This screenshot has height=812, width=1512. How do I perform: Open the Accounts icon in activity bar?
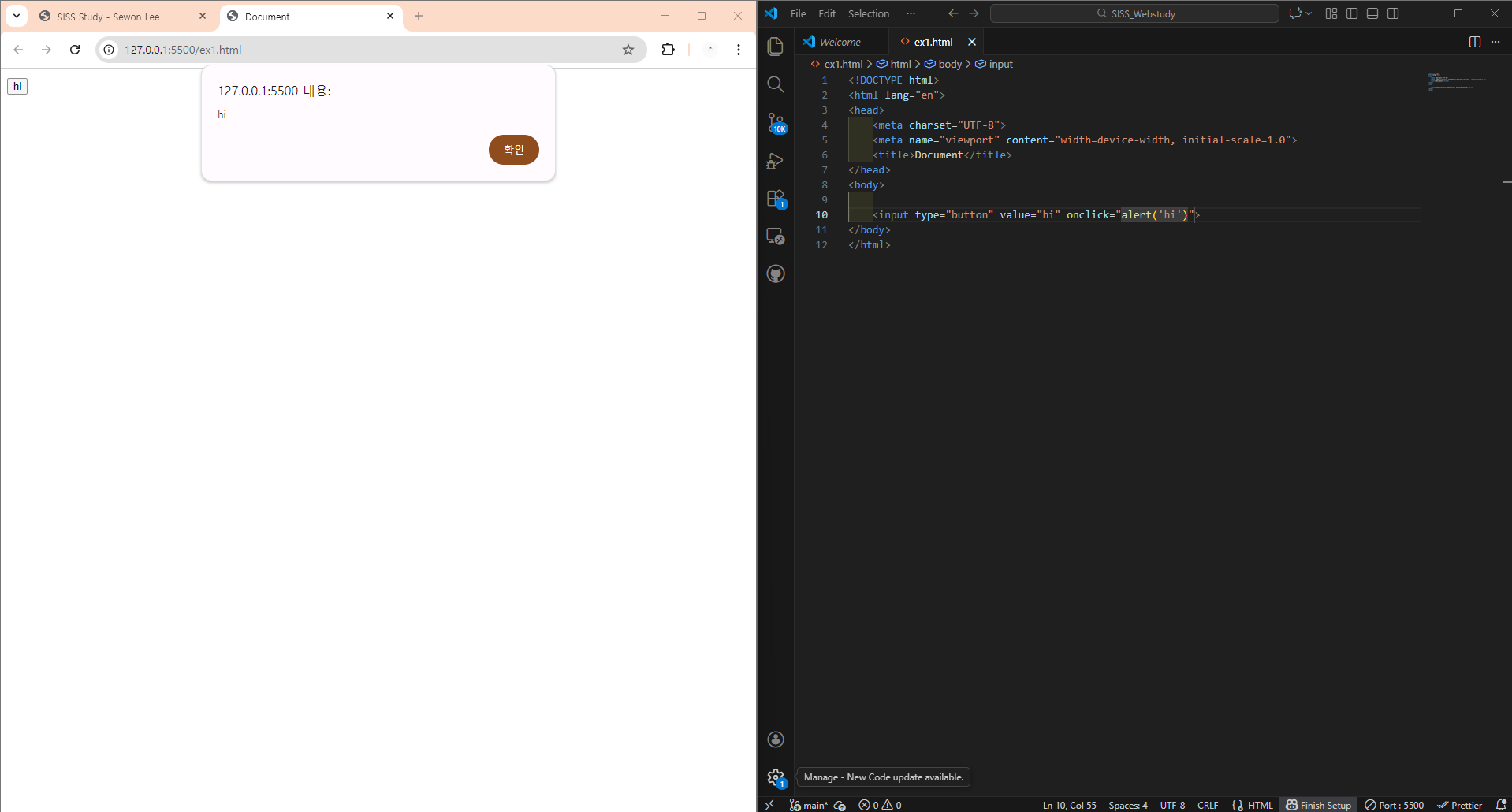pyautogui.click(x=776, y=739)
